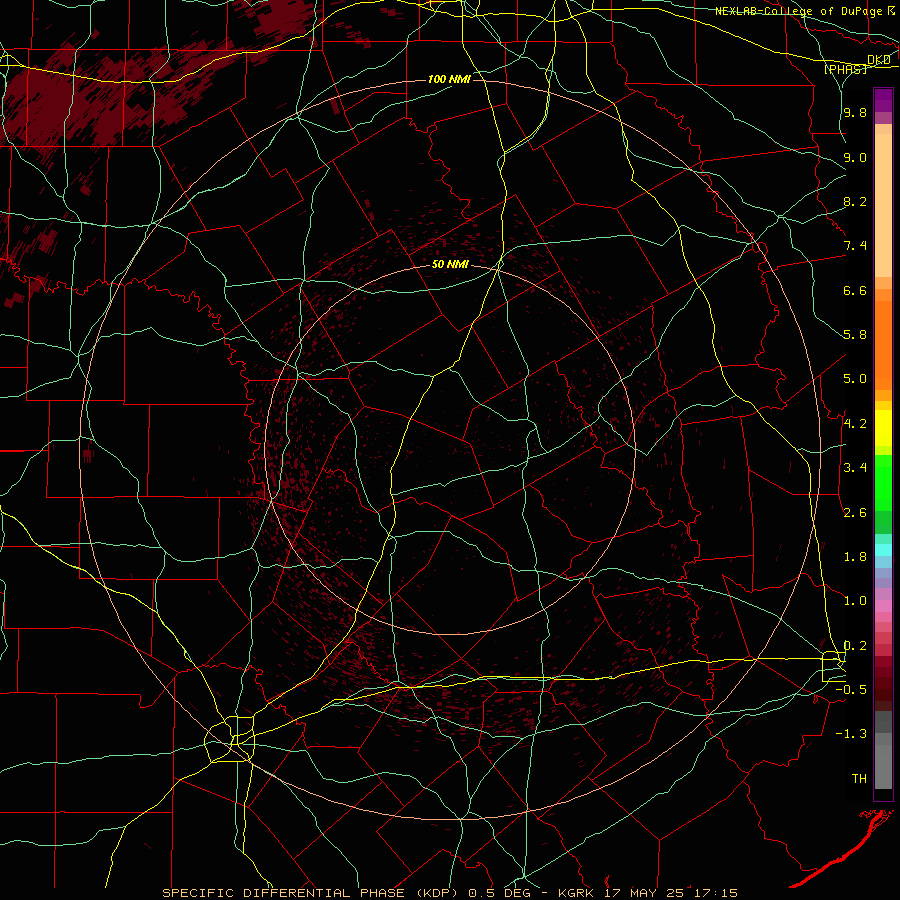Viewport: 900px width, 900px height.
Task: Click the 9.8 value on the color scale
Action: click(x=855, y=112)
